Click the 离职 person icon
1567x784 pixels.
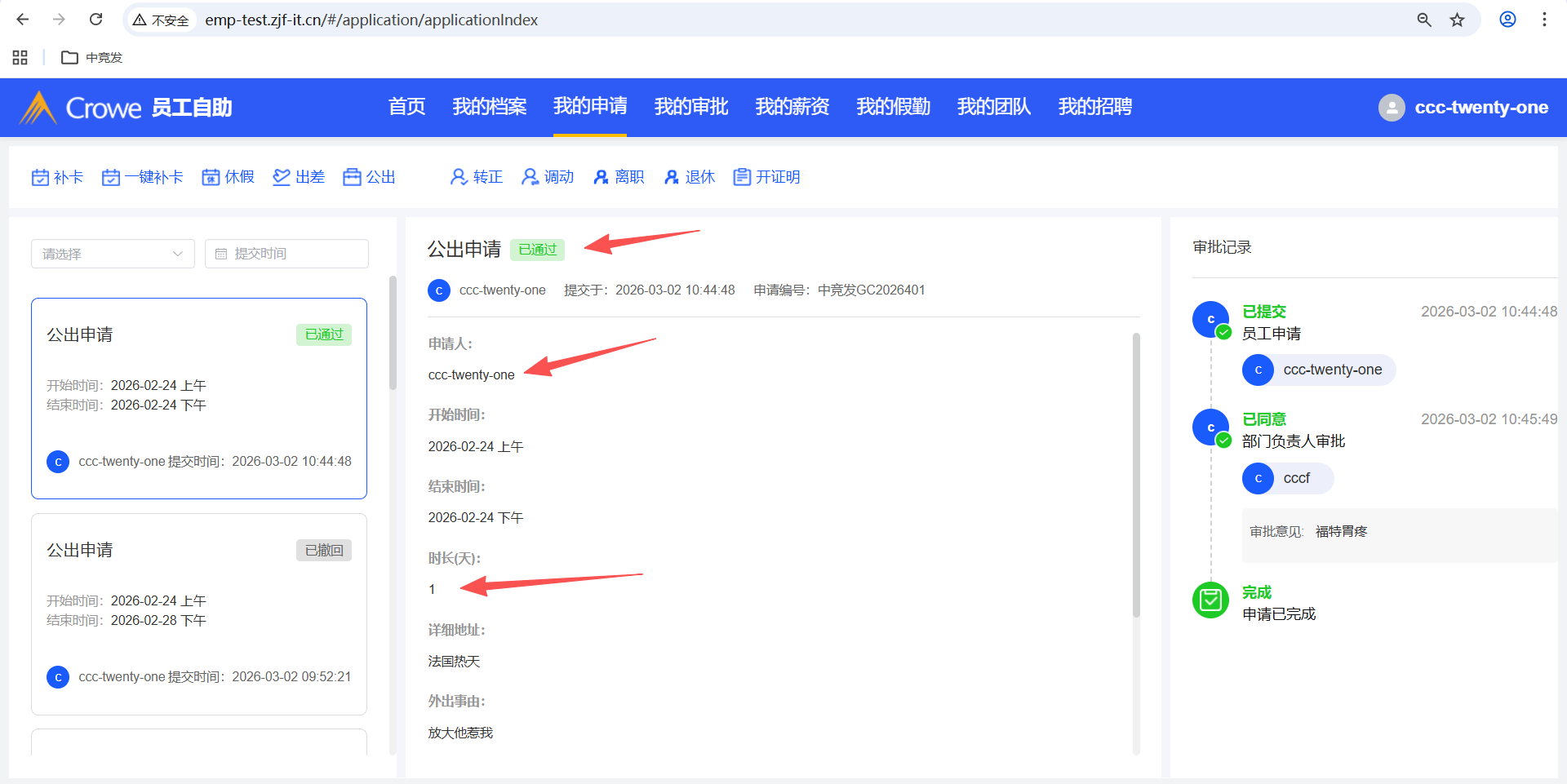[x=601, y=177]
